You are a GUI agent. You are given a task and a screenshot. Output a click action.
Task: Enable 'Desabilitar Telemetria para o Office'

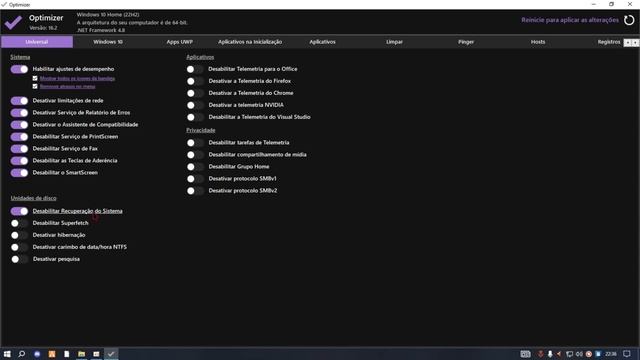click(195, 69)
